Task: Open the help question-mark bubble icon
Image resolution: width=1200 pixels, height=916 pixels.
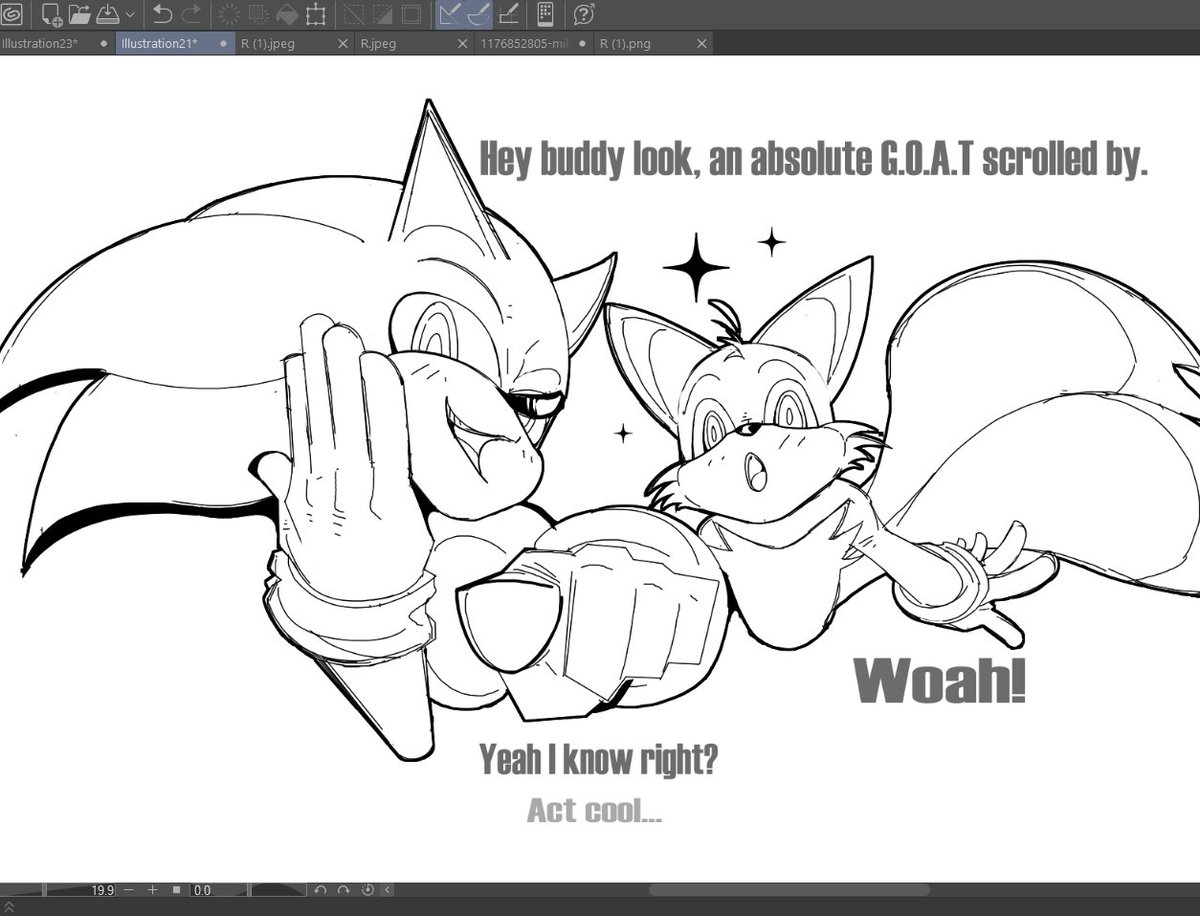Action: [x=585, y=15]
